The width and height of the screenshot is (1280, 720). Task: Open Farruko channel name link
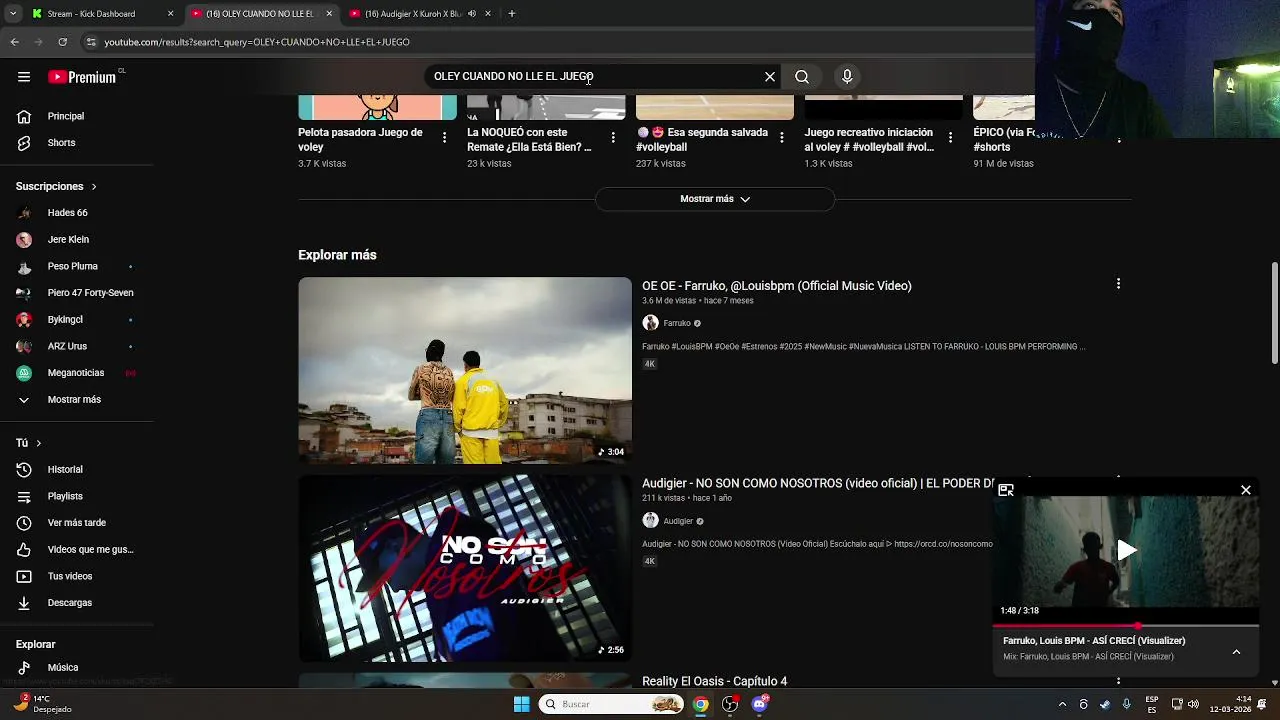point(677,323)
